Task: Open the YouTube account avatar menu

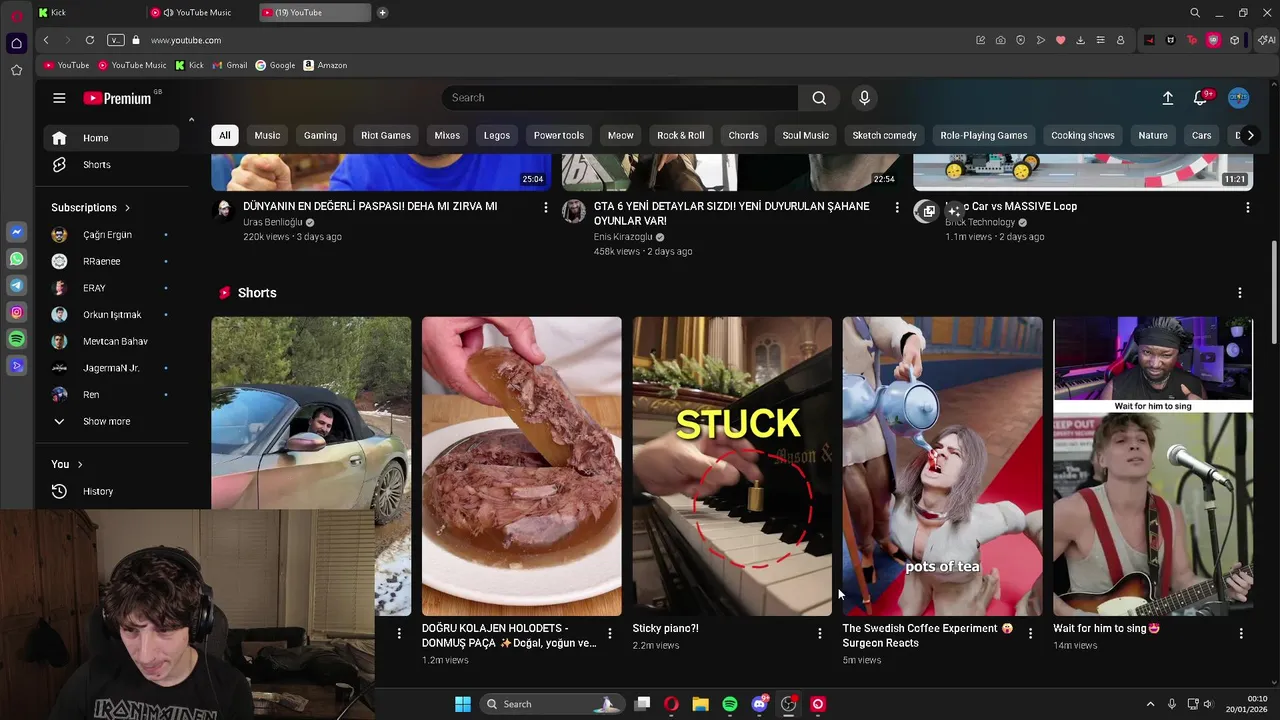Action: [1239, 98]
